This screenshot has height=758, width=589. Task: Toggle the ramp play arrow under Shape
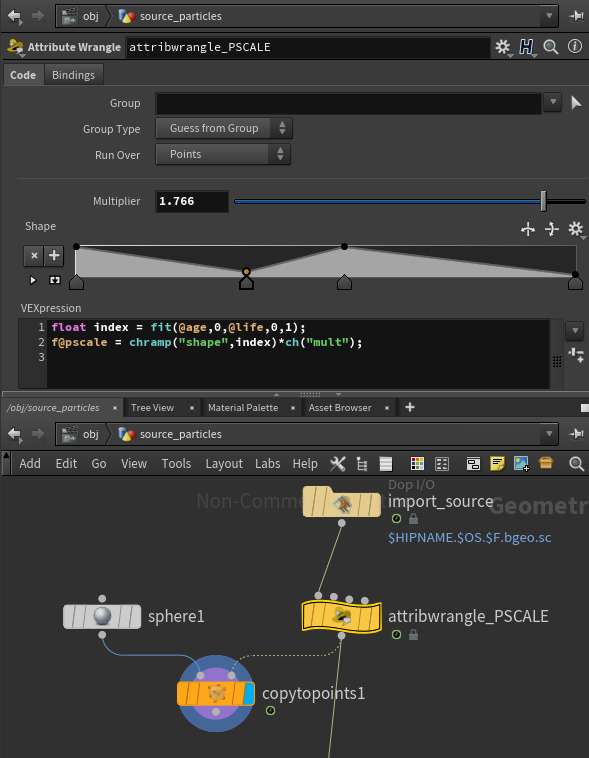click(33, 280)
